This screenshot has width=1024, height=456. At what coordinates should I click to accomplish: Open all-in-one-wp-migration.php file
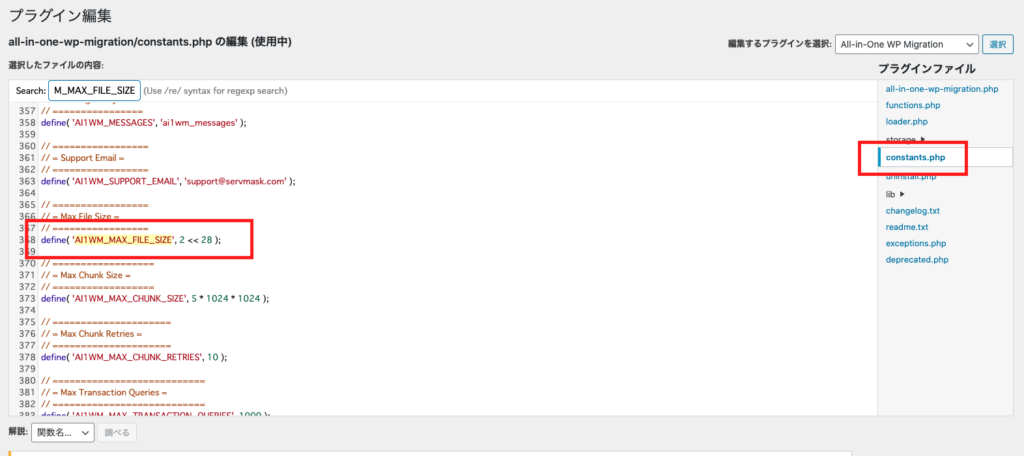tap(942, 89)
